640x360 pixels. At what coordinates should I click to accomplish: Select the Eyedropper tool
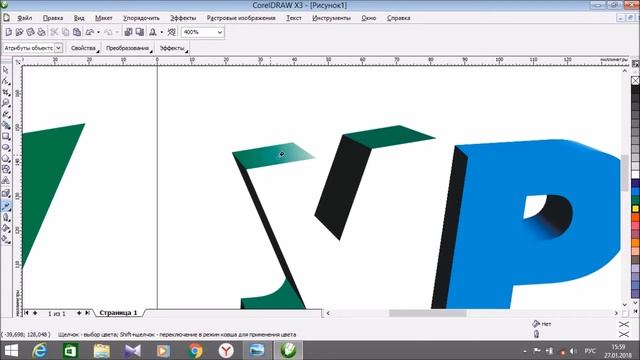pos(6,207)
